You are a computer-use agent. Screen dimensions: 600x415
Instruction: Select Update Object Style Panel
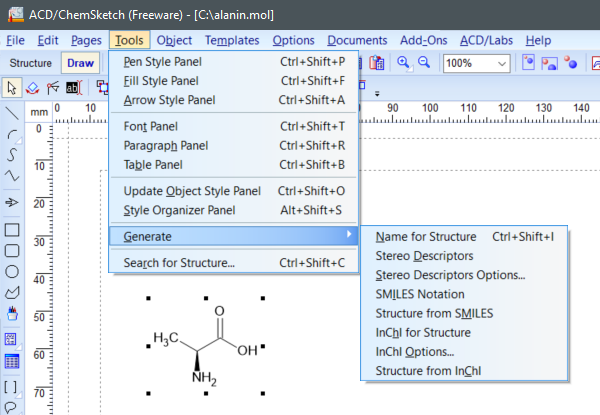(234, 191)
